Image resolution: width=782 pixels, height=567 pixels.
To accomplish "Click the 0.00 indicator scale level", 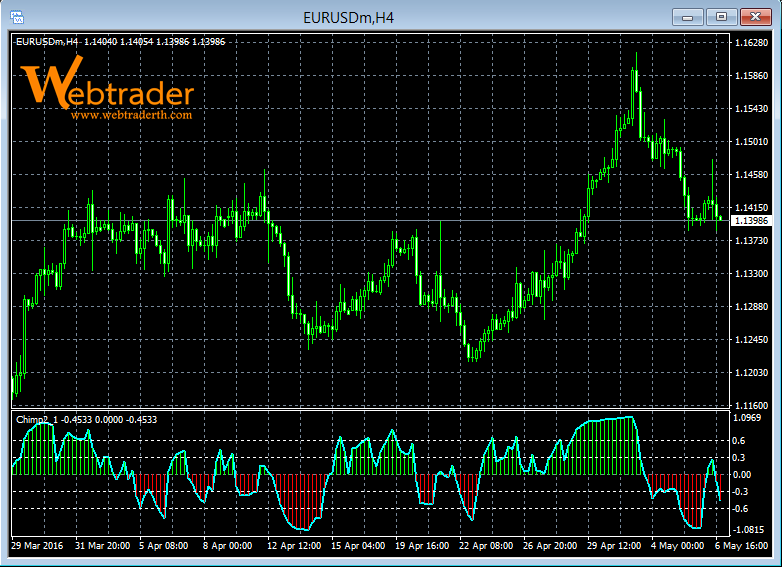I will (742, 475).
